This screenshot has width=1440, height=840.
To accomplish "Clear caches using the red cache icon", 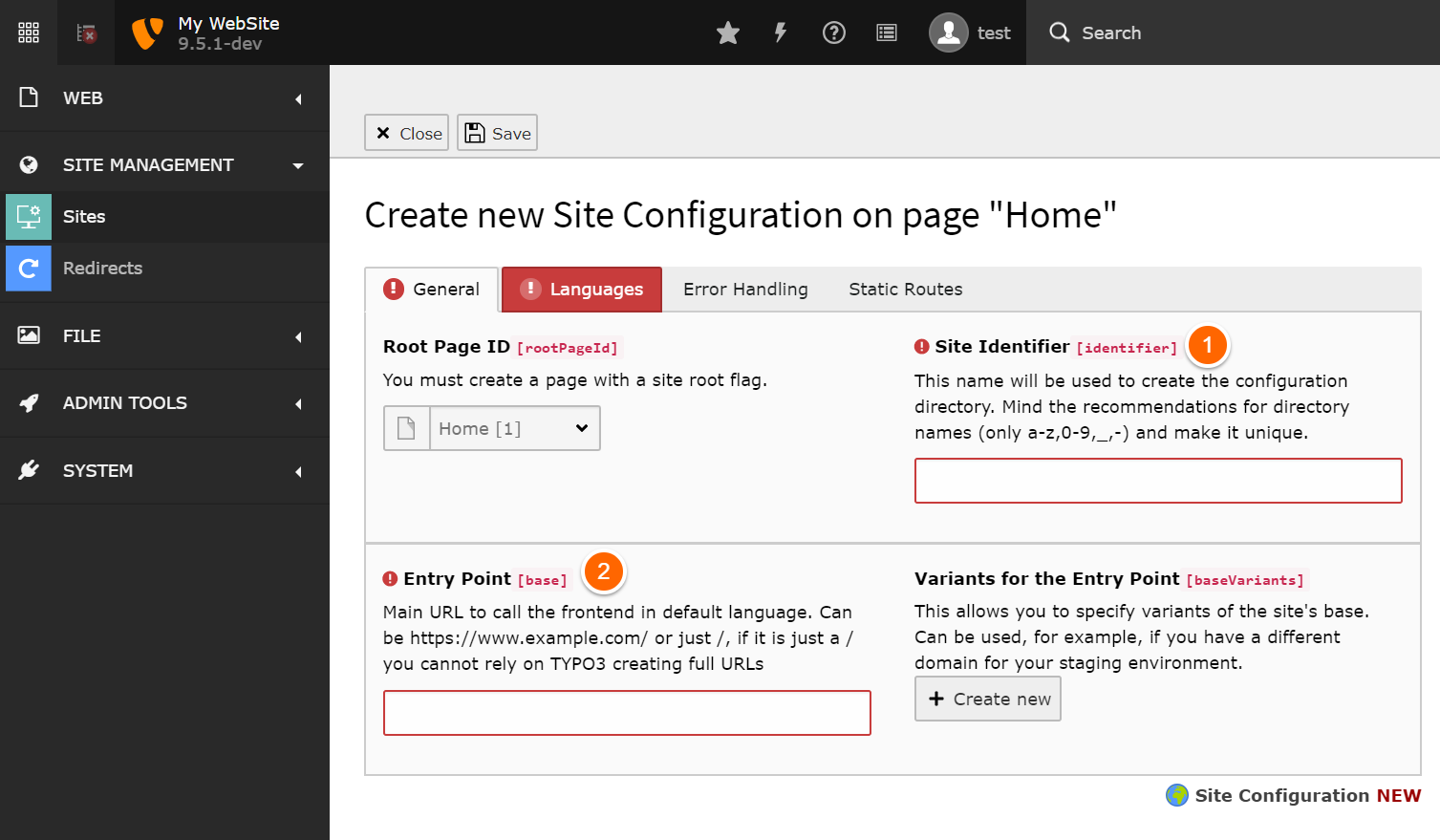I will 84,32.
